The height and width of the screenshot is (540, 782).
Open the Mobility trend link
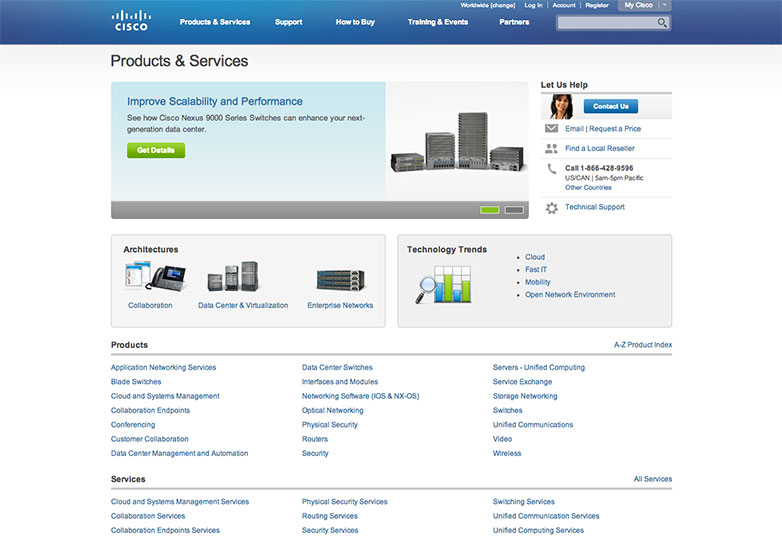pyautogui.click(x=538, y=282)
